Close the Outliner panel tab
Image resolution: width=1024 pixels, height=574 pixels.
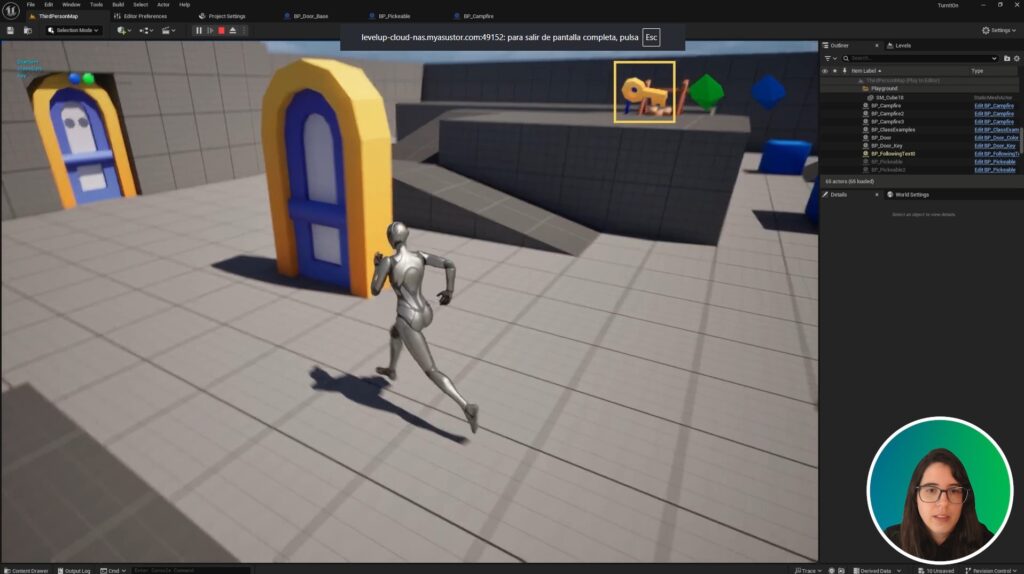[876, 46]
